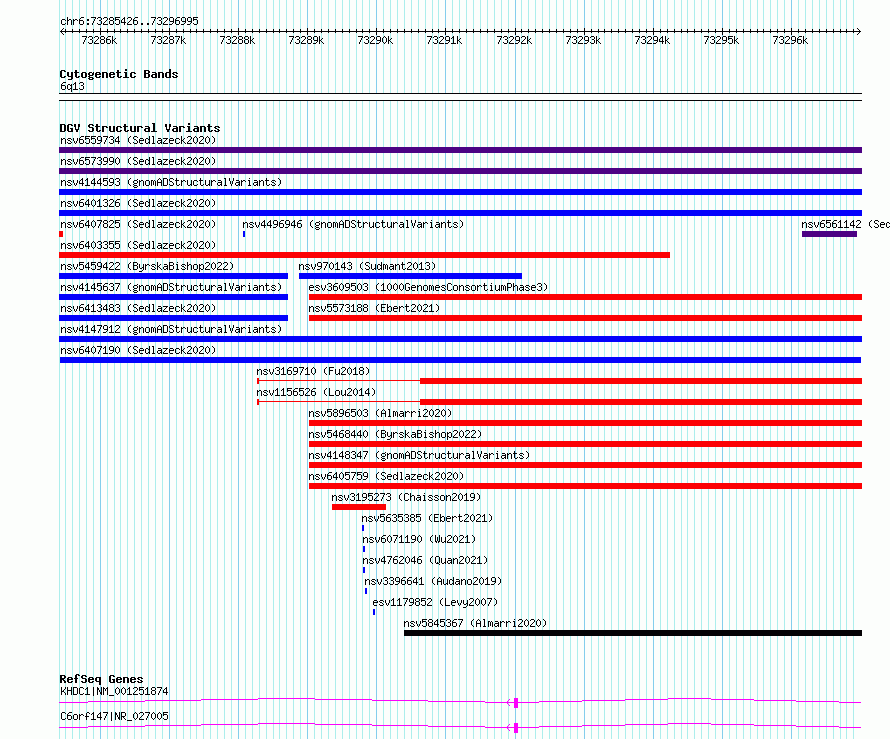The height and width of the screenshot is (739, 890).
Task: Select the 6q13 cytogenetic band label
Action: click(72, 86)
